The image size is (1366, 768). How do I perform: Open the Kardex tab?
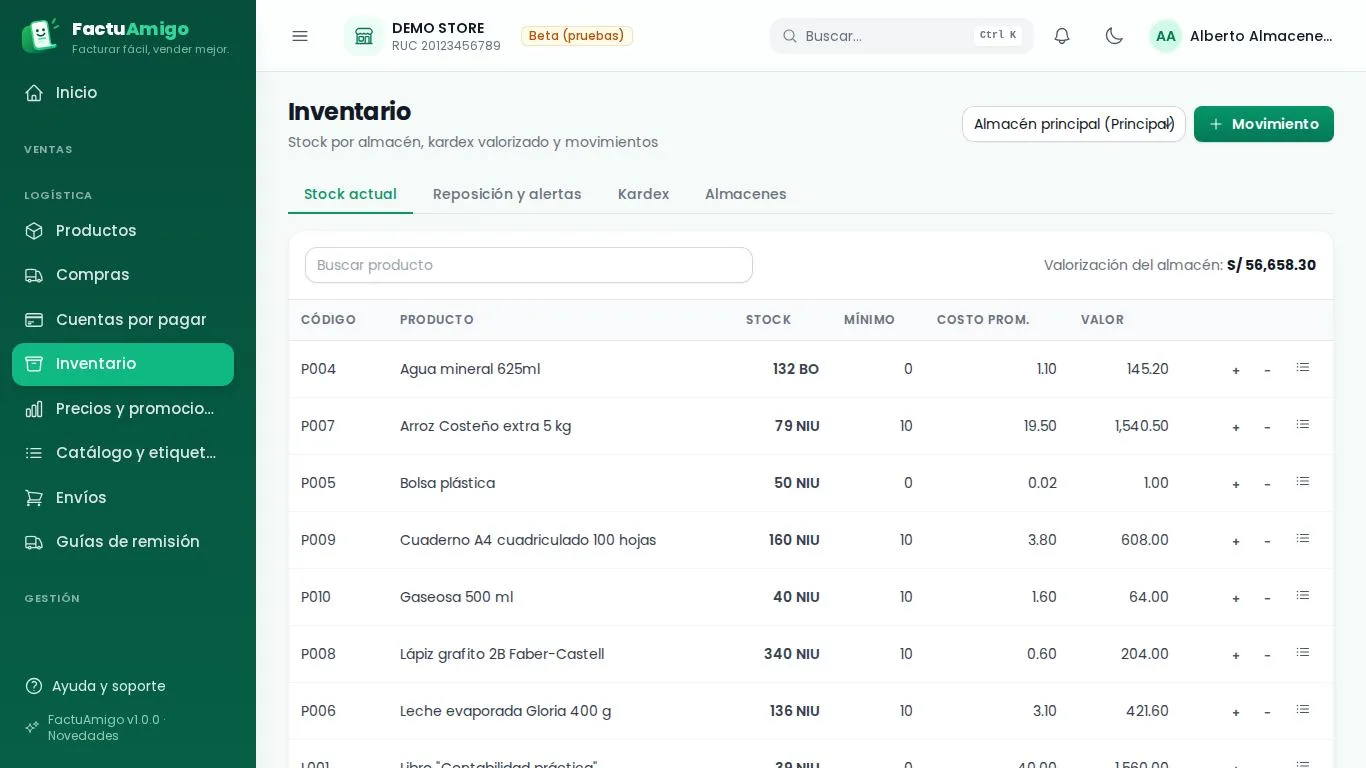[643, 194]
